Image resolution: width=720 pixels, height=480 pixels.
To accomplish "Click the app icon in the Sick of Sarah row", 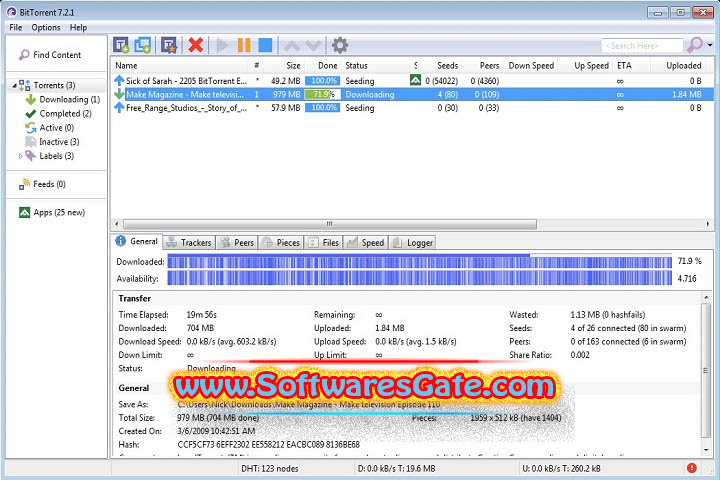I will (415, 80).
